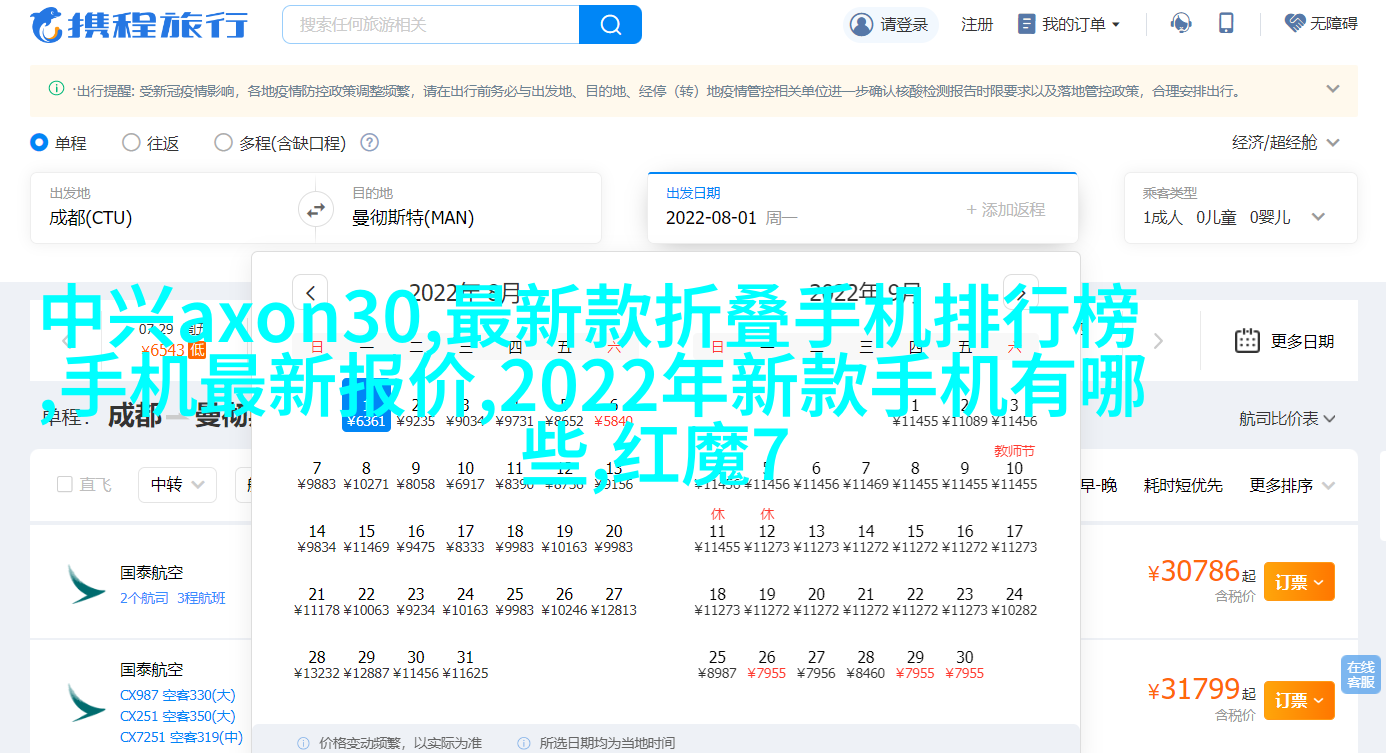Click the travel search input field
This screenshot has height=753, width=1386.
click(431, 24)
